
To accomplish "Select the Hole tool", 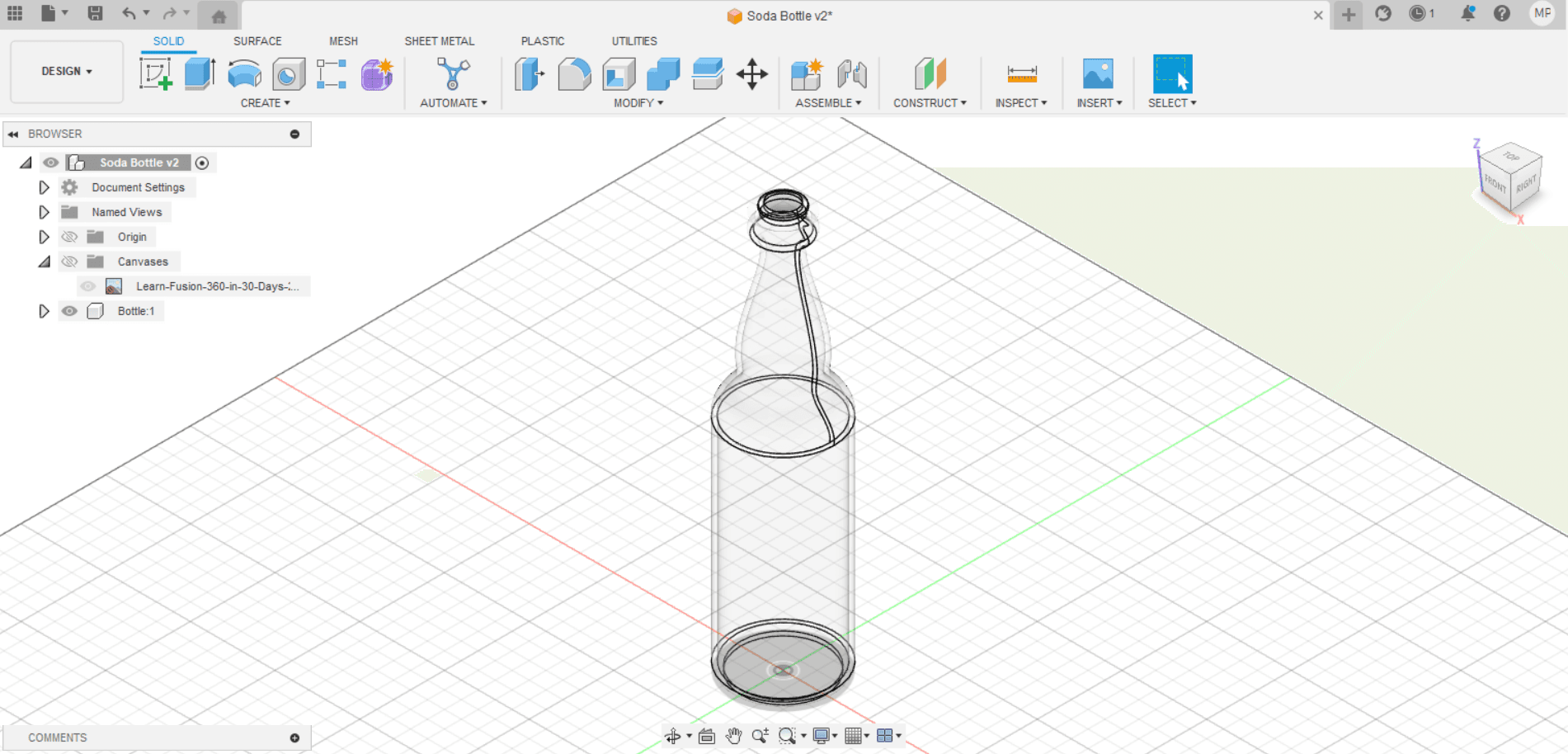I will pyautogui.click(x=288, y=74).
